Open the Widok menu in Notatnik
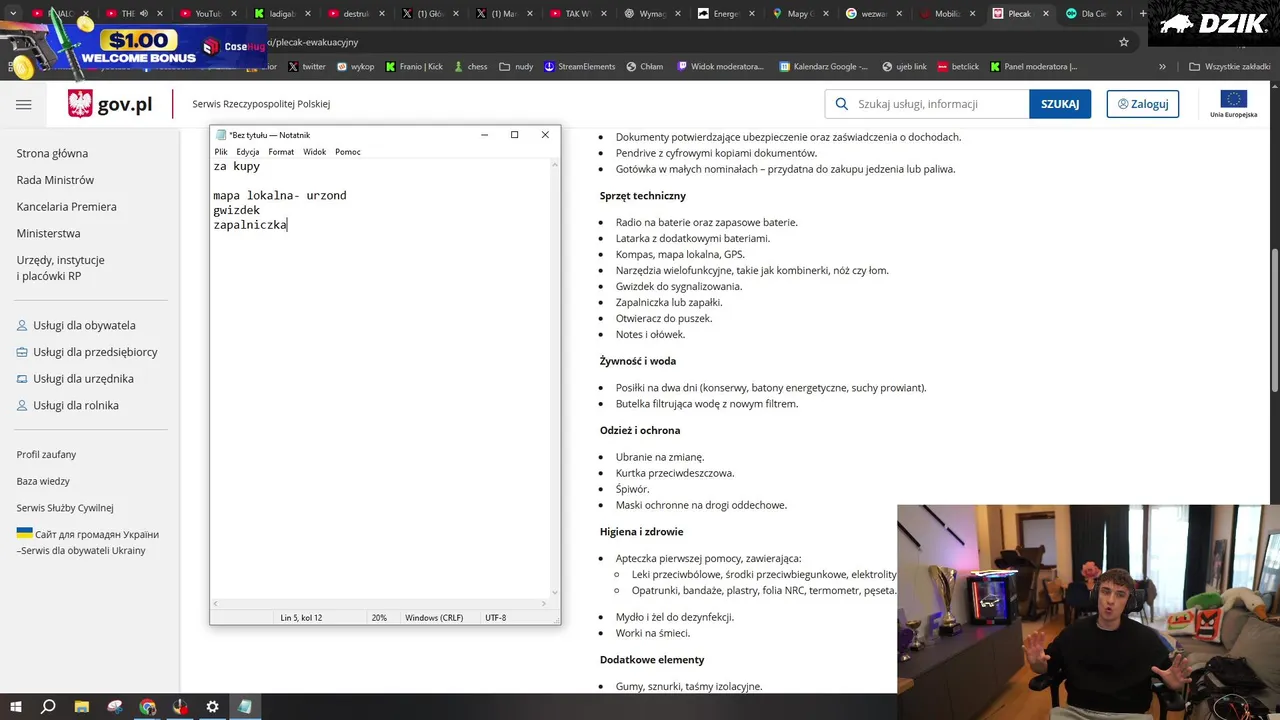 click(x=315, y=152)
